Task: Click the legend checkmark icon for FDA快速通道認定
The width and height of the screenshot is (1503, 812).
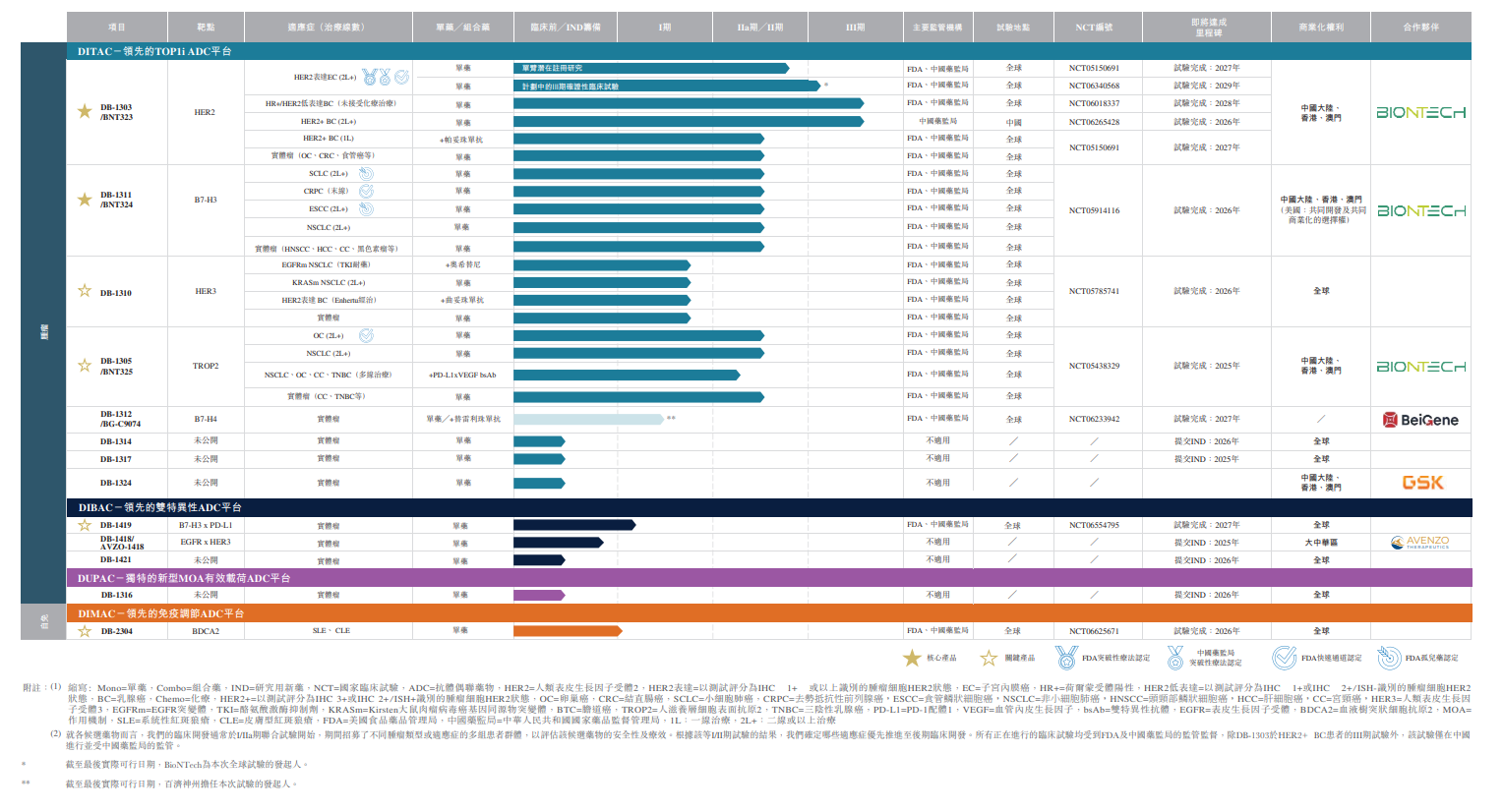Action: (1284, 657)
